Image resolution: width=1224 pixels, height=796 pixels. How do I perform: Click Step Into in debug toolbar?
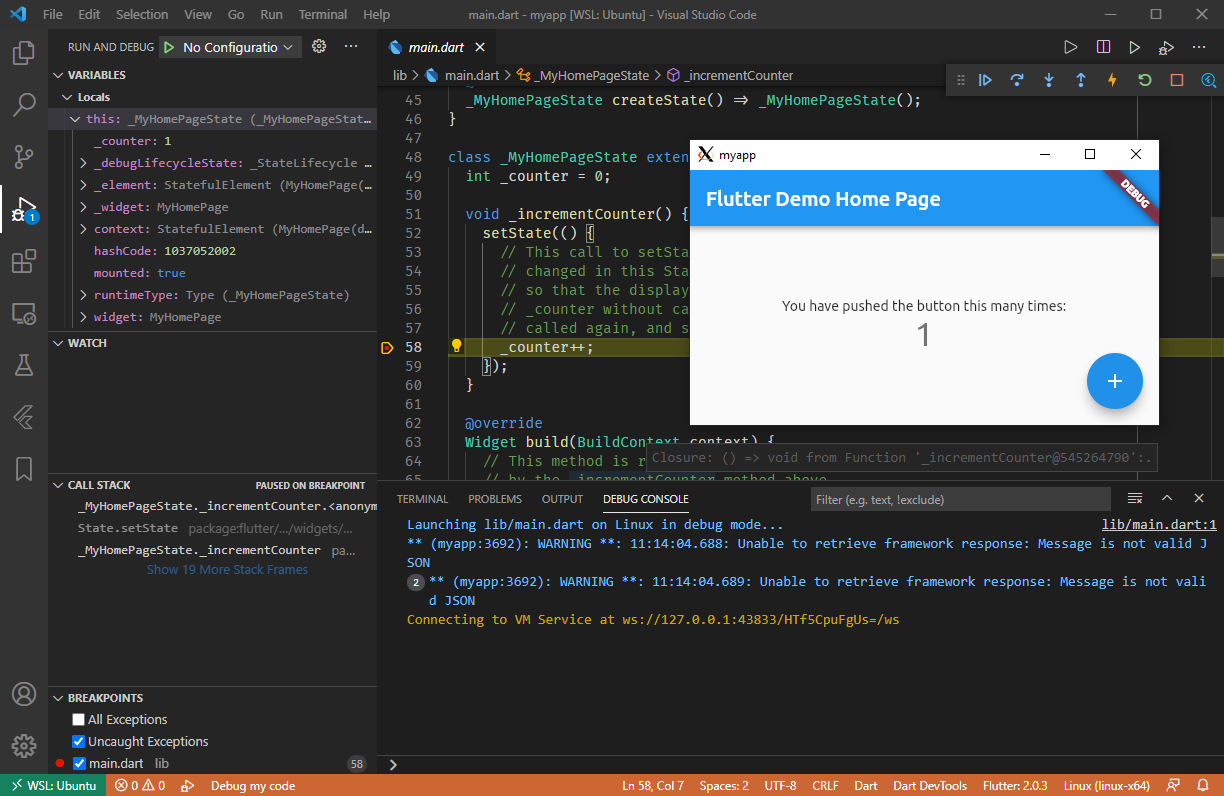pos(1049,80)
